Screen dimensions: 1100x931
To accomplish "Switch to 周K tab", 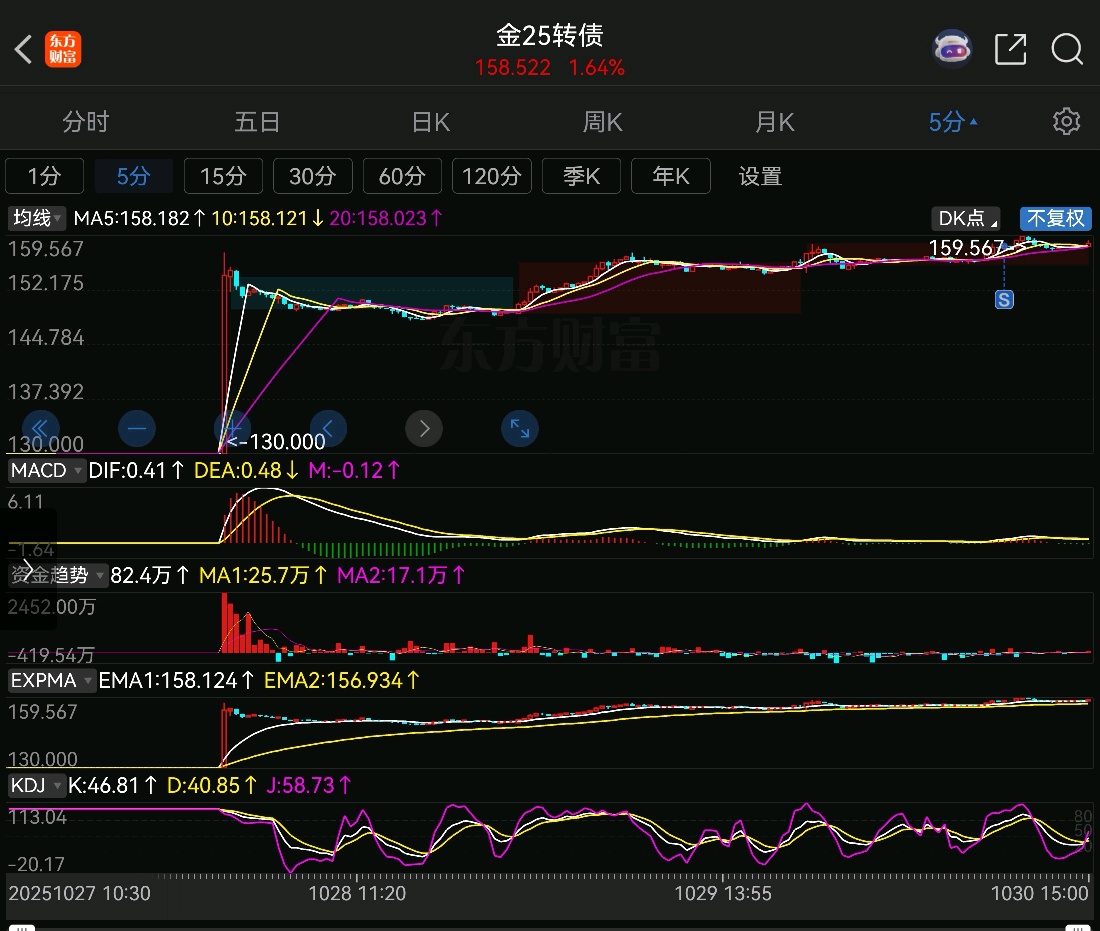I will tap(603, 122).
